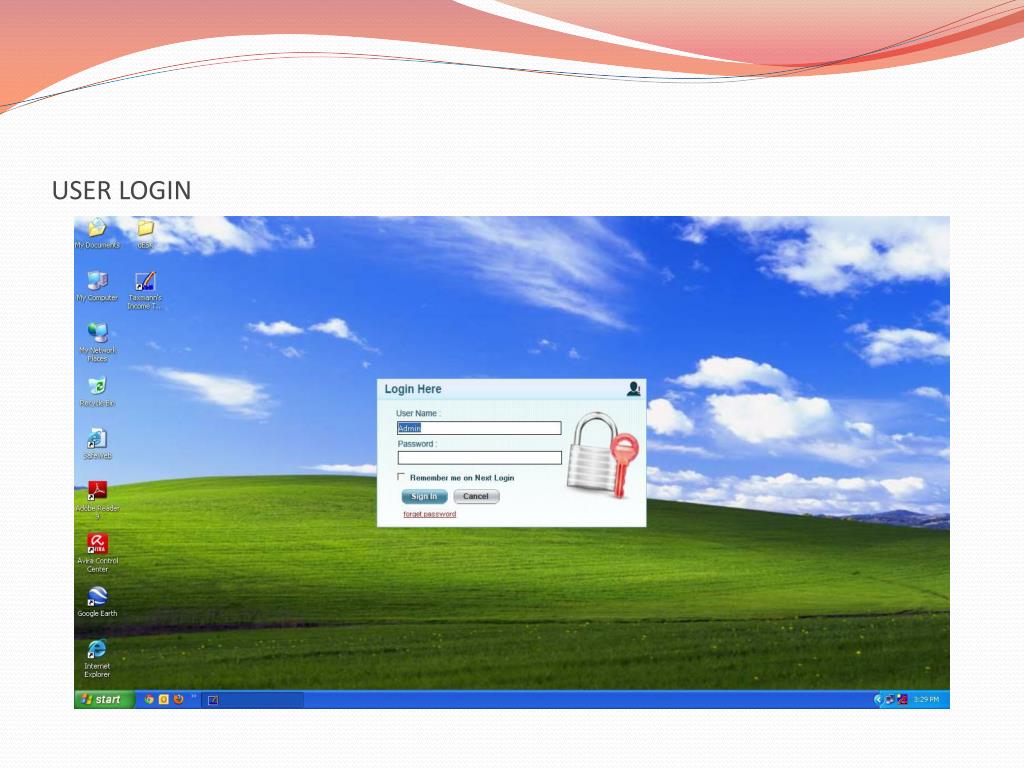Open the Internet Explorer desktop icon
The image size is (1024, 768).
point(97,658)
